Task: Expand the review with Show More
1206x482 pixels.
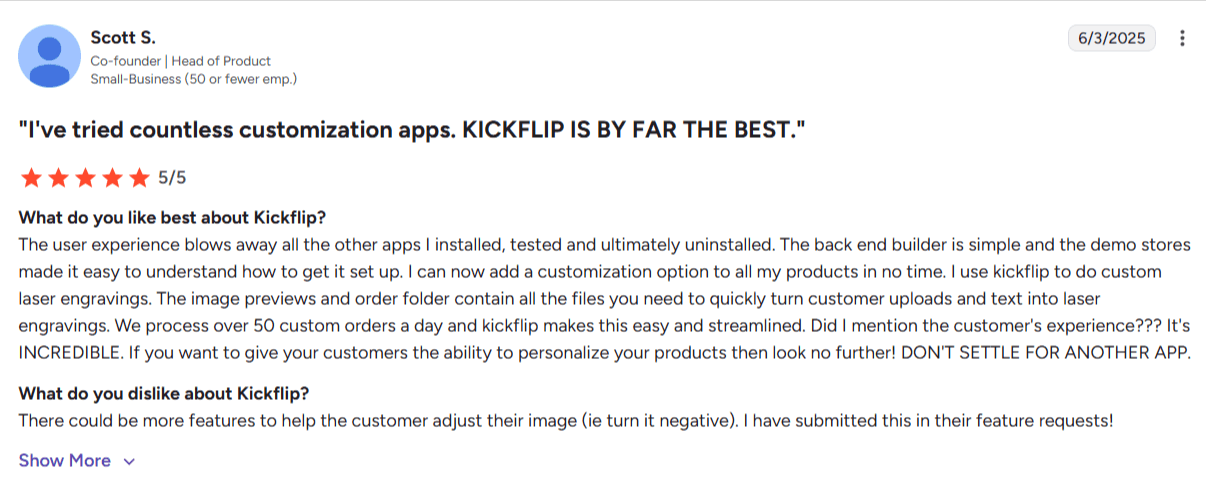Action: click(x=65, y=461)
